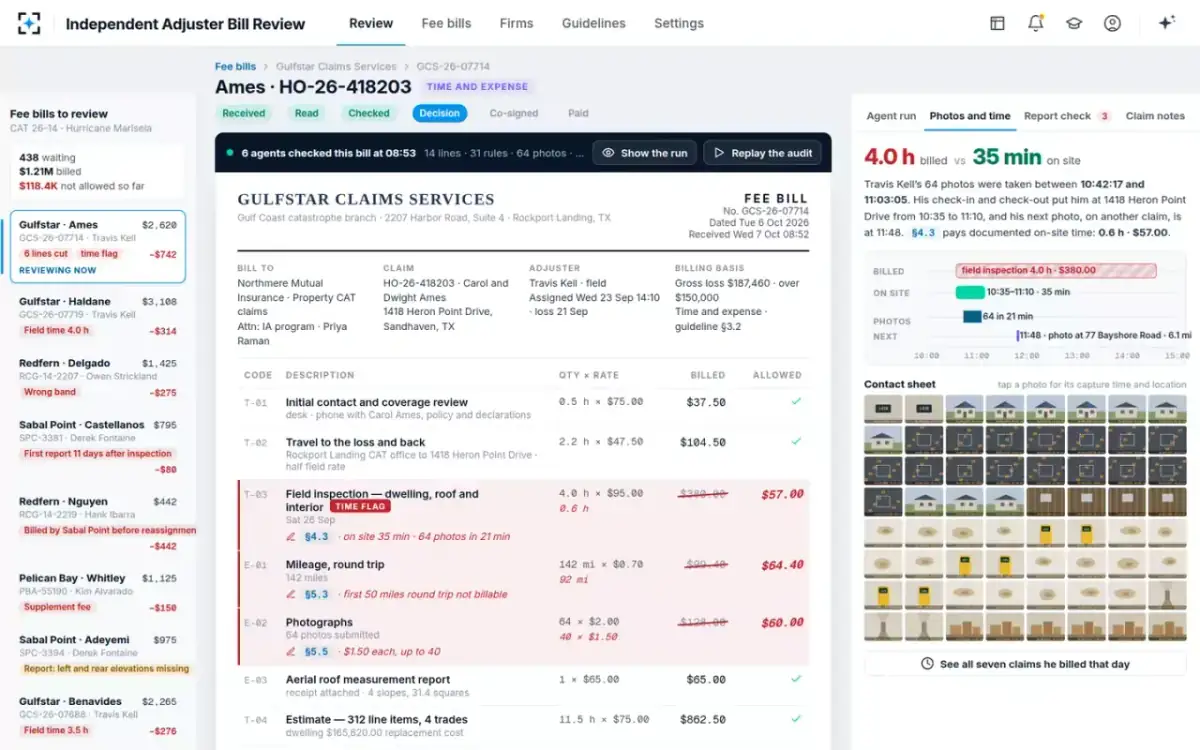
Task: Open the first photo in the Contact sheet
Action: click(884, 408)
